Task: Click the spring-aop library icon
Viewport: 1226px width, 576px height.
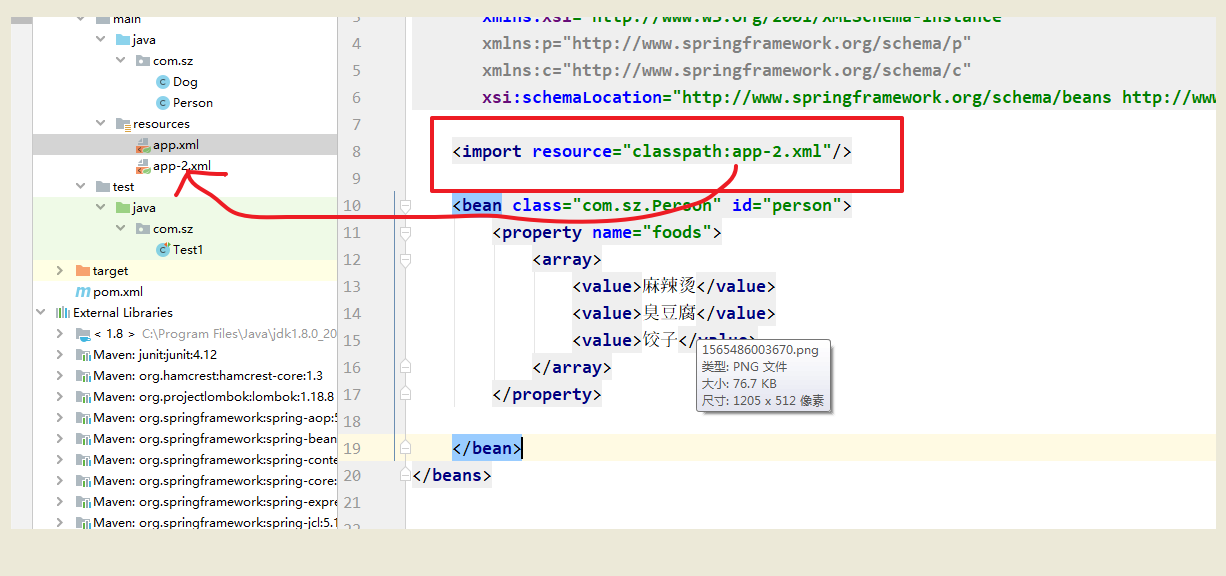Action: tap(83, 418)
